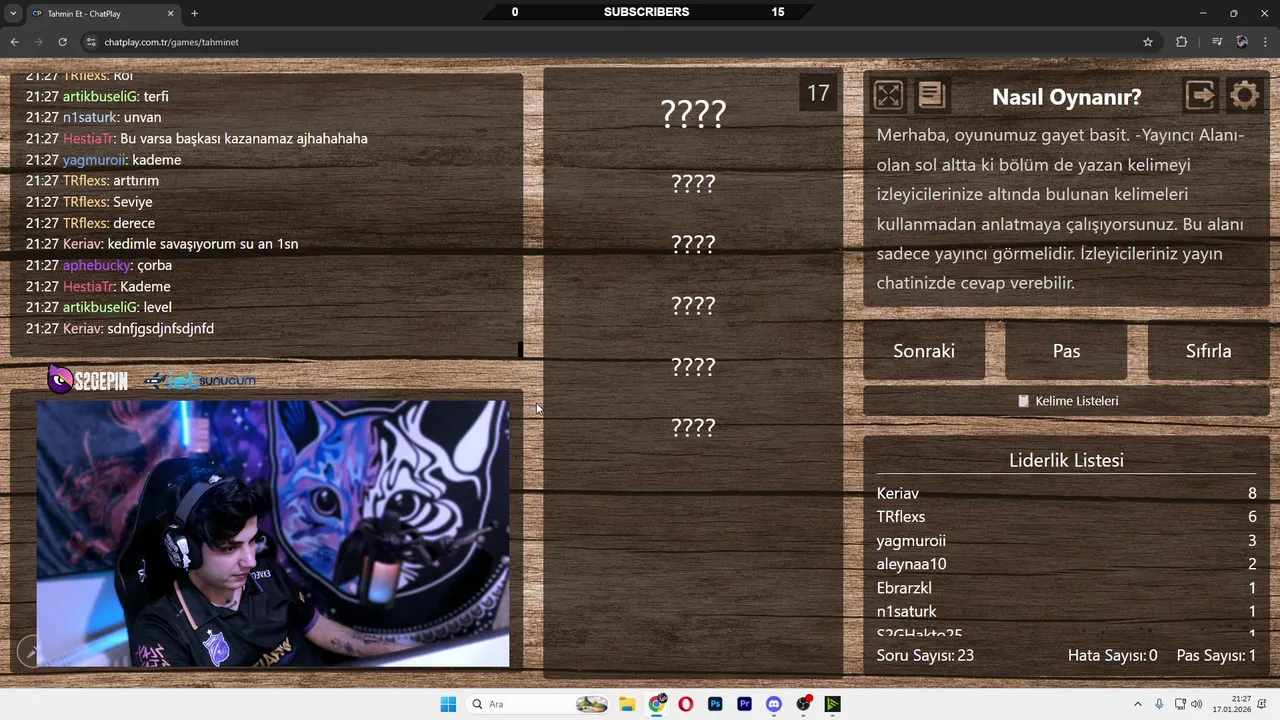
Task: Click chat message 'Keriav: sdnfjgsdjnfsdjnfd'
Action: tap(120, 329)
